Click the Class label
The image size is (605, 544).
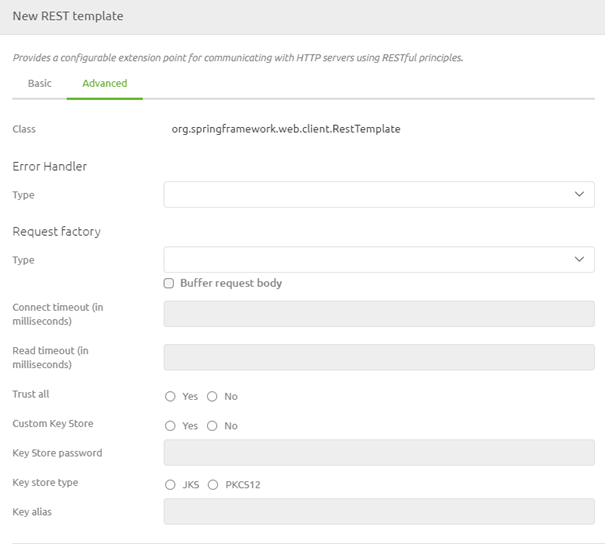click(24, 129)
